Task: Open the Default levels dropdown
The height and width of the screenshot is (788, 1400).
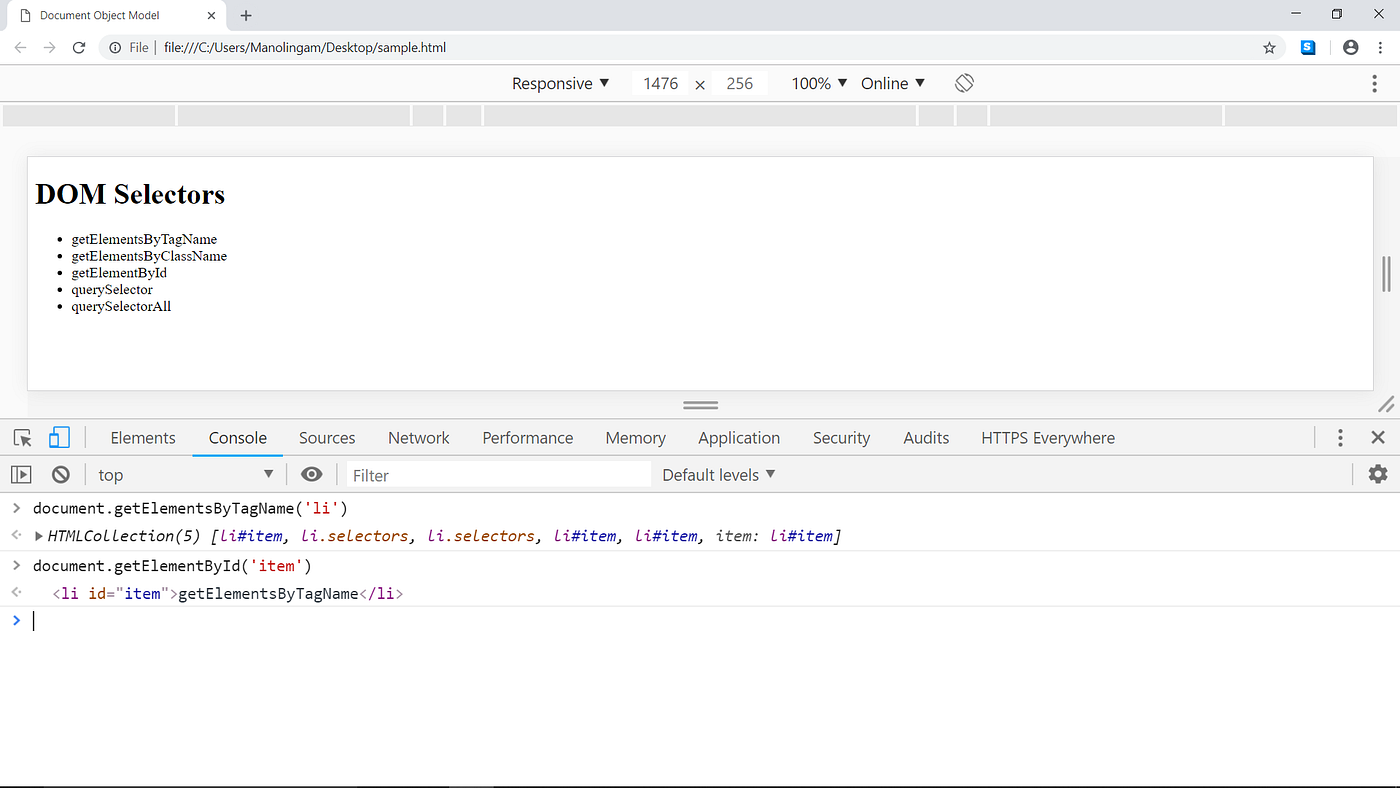Action: coord(718,474)
